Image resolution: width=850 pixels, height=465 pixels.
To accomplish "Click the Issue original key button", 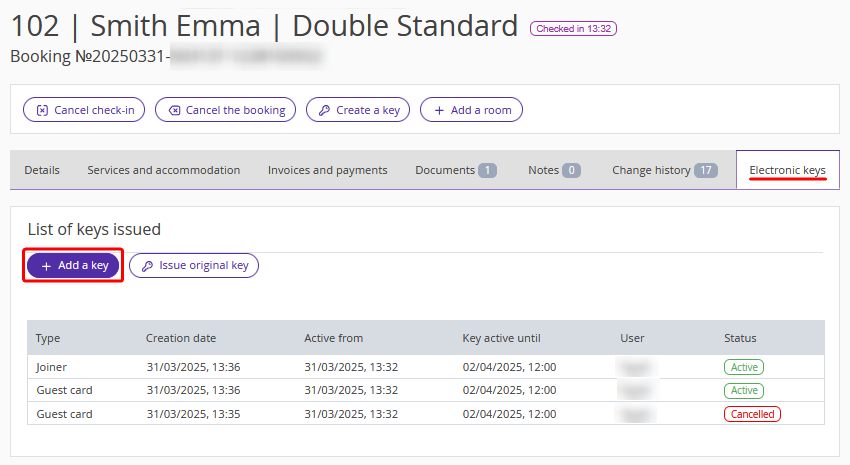I will point(194,265).
